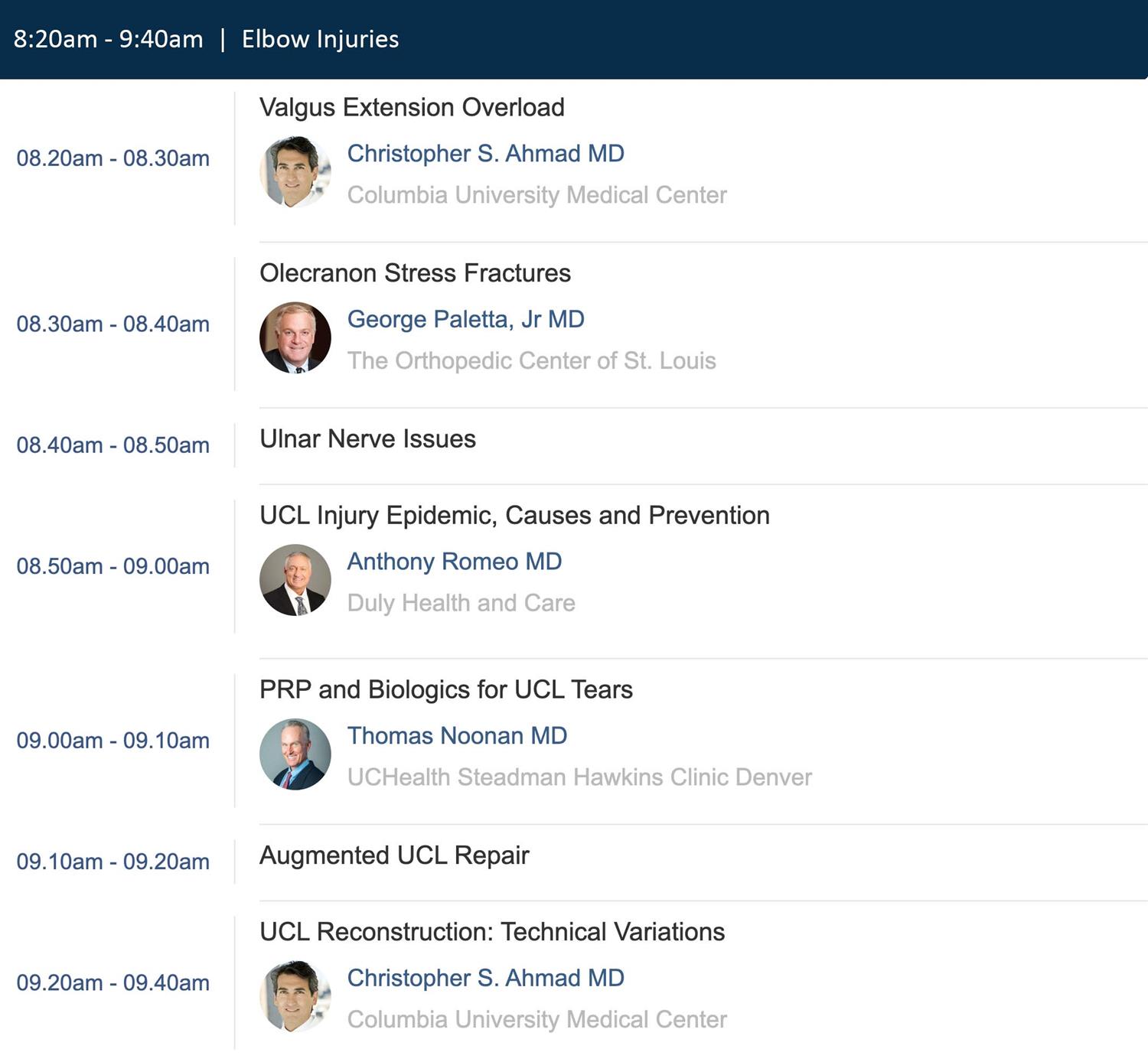Click UCL Reconstruction: Technical Variations title

pyautogui.click(x=491, y=932)
